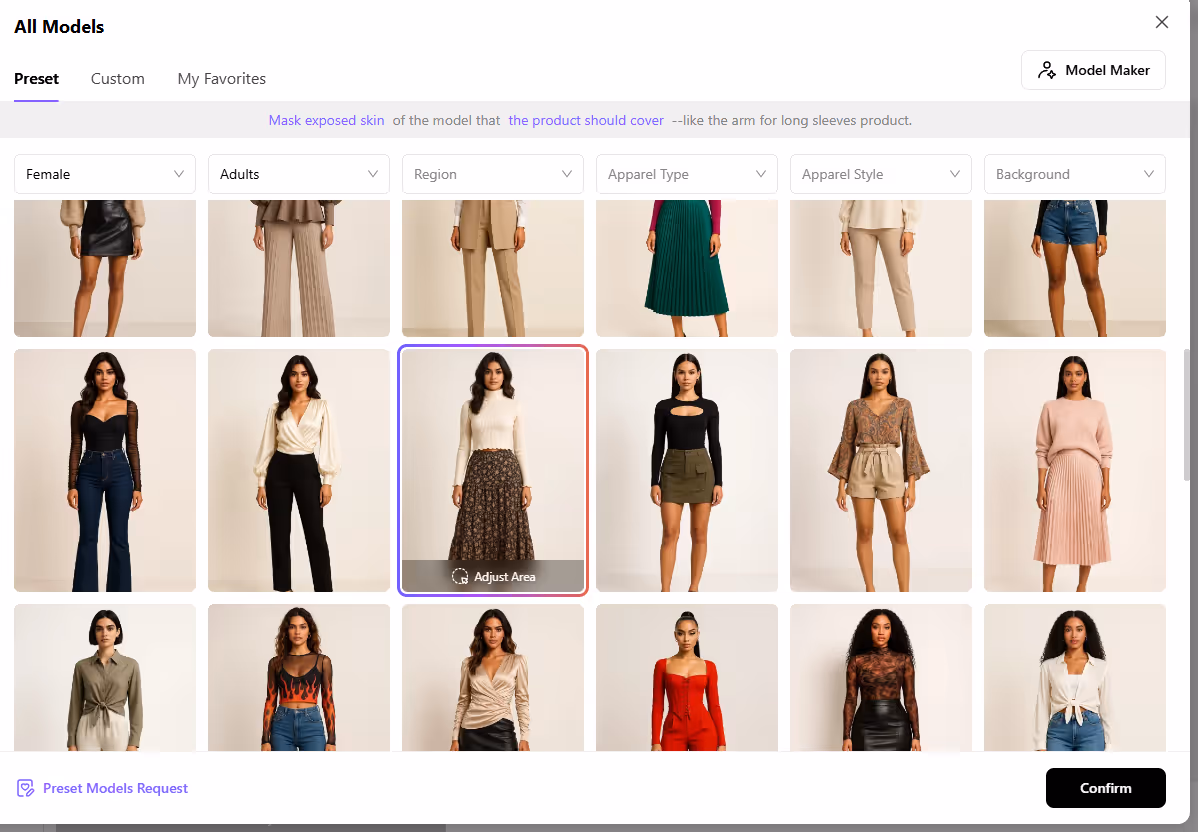Click the Model Maker person icon
The width and height of the screenshot is (1198, 832).
1047,70
